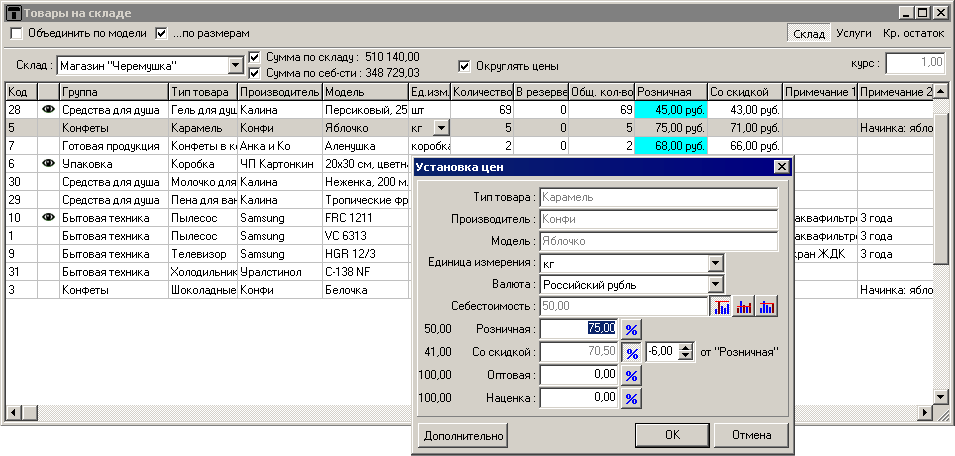Increase the discount percent spinner value
The height and width of the screenshot is (456, 955).
(686, 348)
